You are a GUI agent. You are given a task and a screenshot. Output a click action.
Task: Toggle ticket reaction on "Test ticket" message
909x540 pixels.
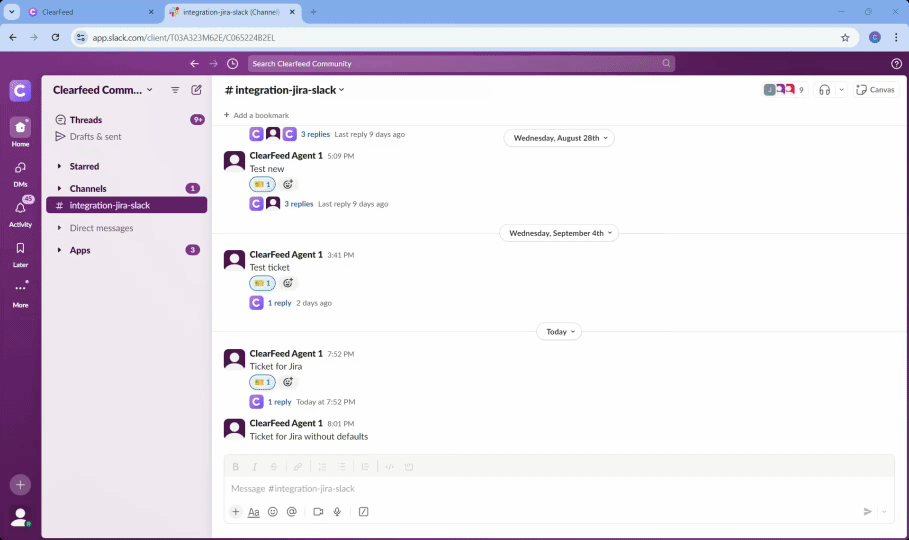[x=262, y=283]
